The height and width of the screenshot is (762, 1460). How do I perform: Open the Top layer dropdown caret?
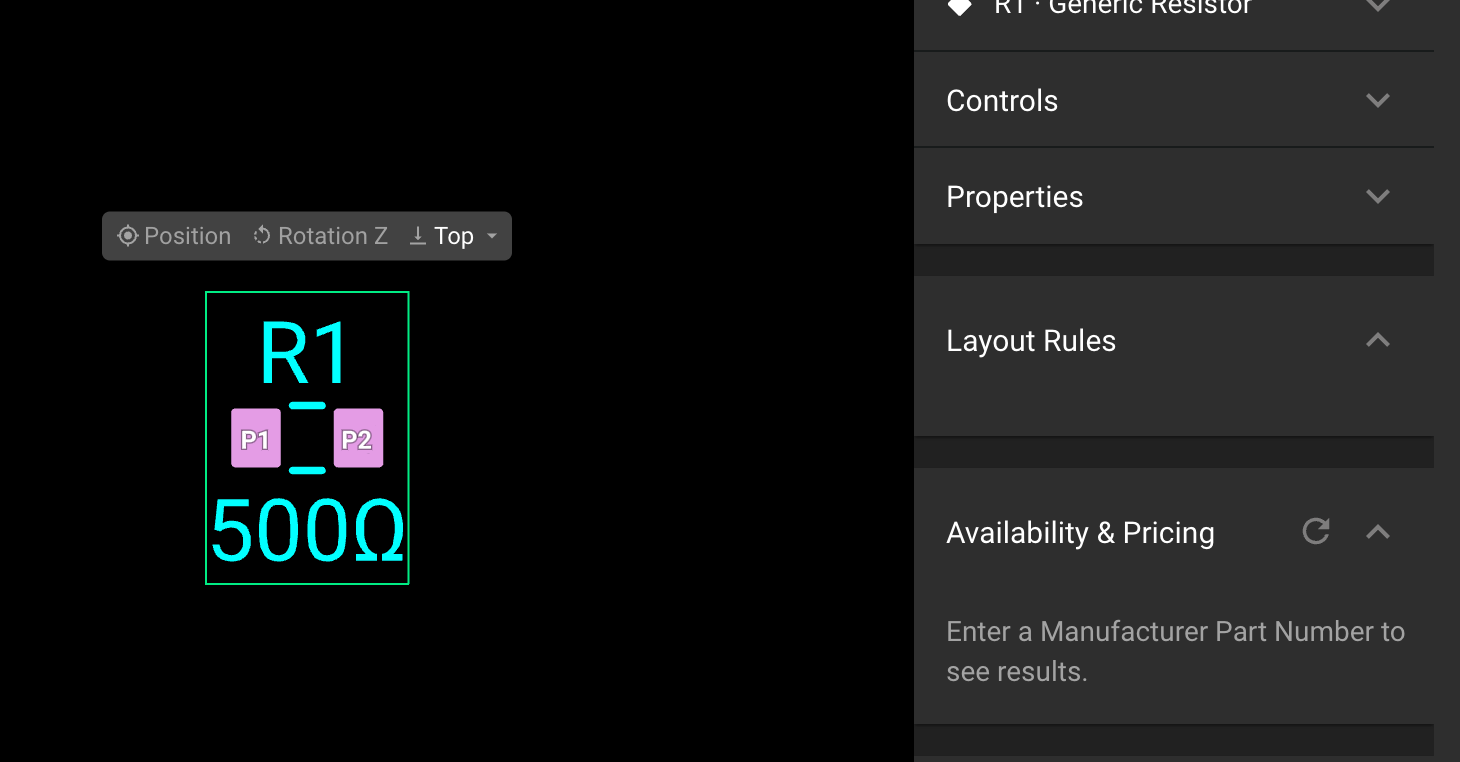coord(492,236)
